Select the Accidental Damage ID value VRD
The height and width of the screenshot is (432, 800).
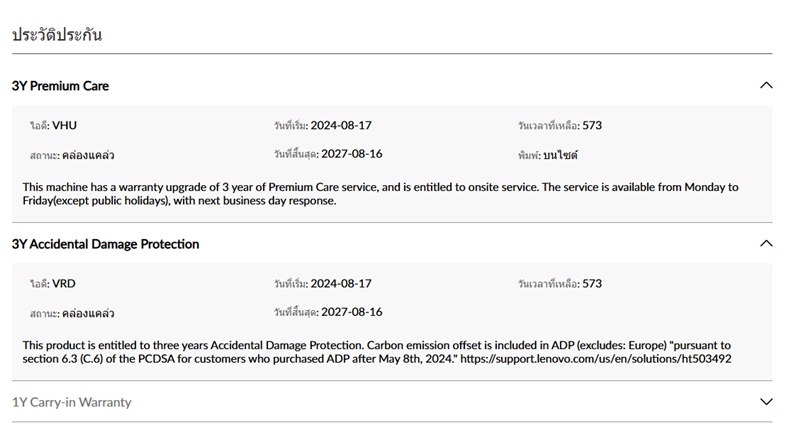(64, 284)
